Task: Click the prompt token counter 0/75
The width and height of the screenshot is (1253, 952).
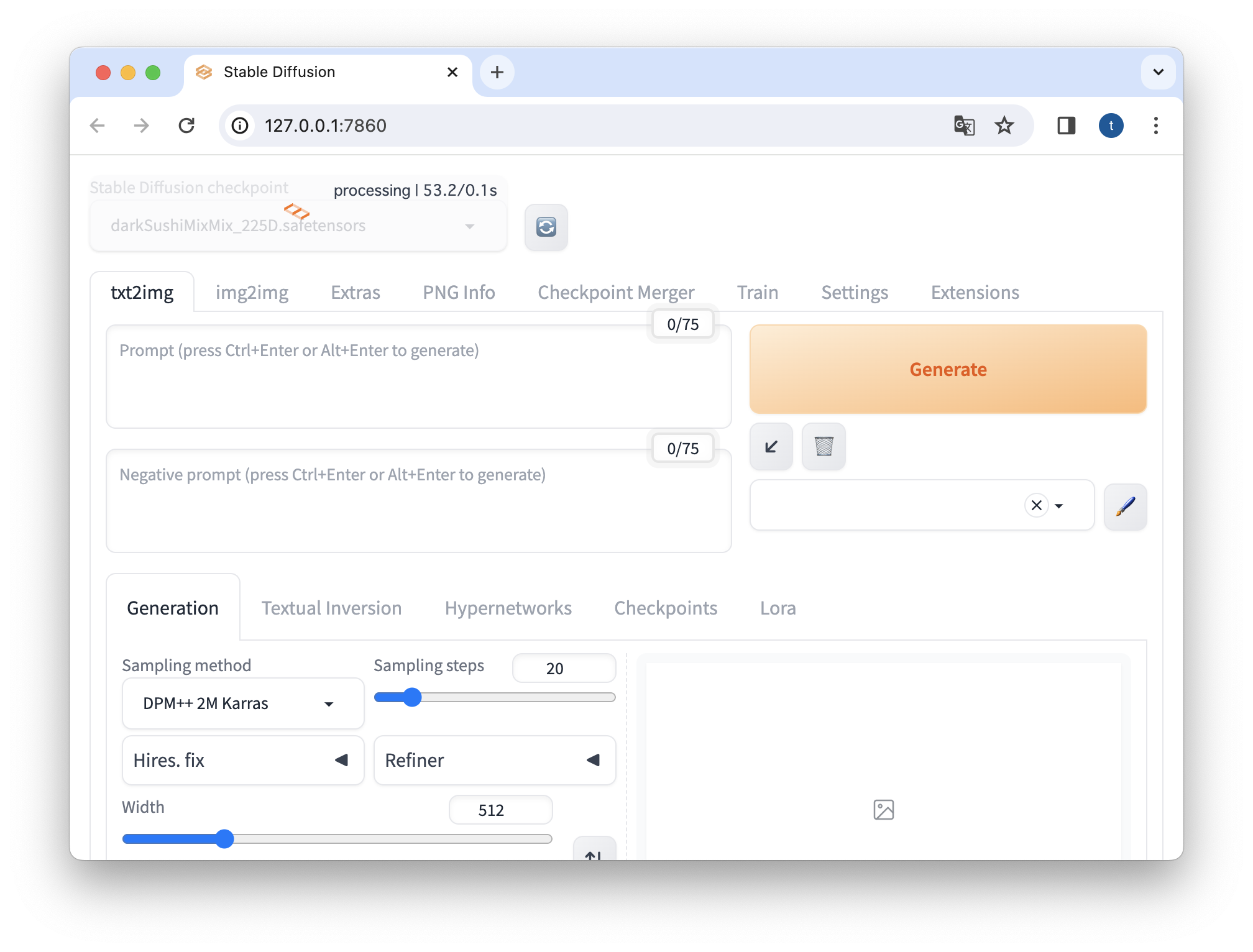Action: click(682, 324)
